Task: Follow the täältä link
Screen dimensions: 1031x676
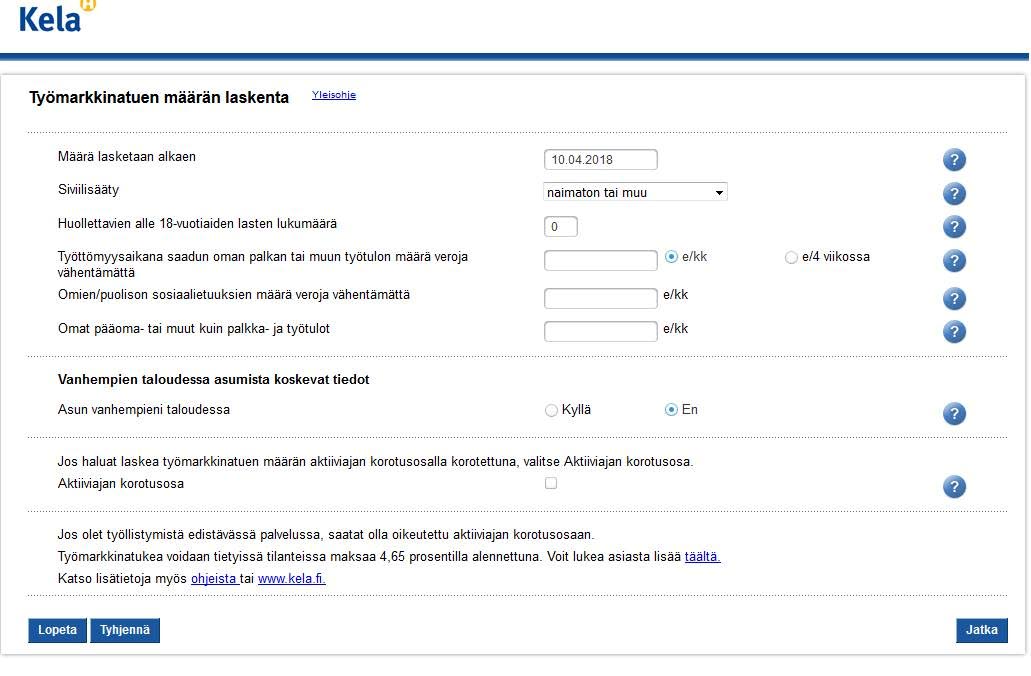Action: [x=702, y=556]
